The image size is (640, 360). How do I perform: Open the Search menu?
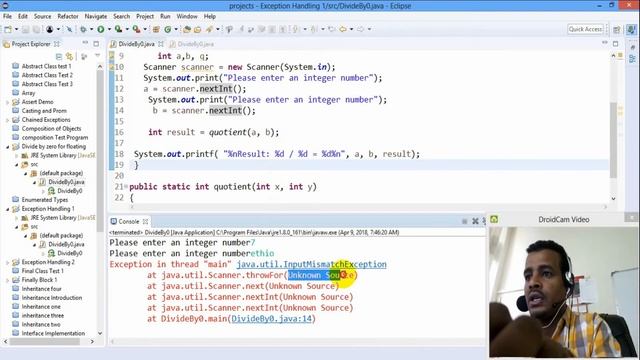[x=121, y=16]
